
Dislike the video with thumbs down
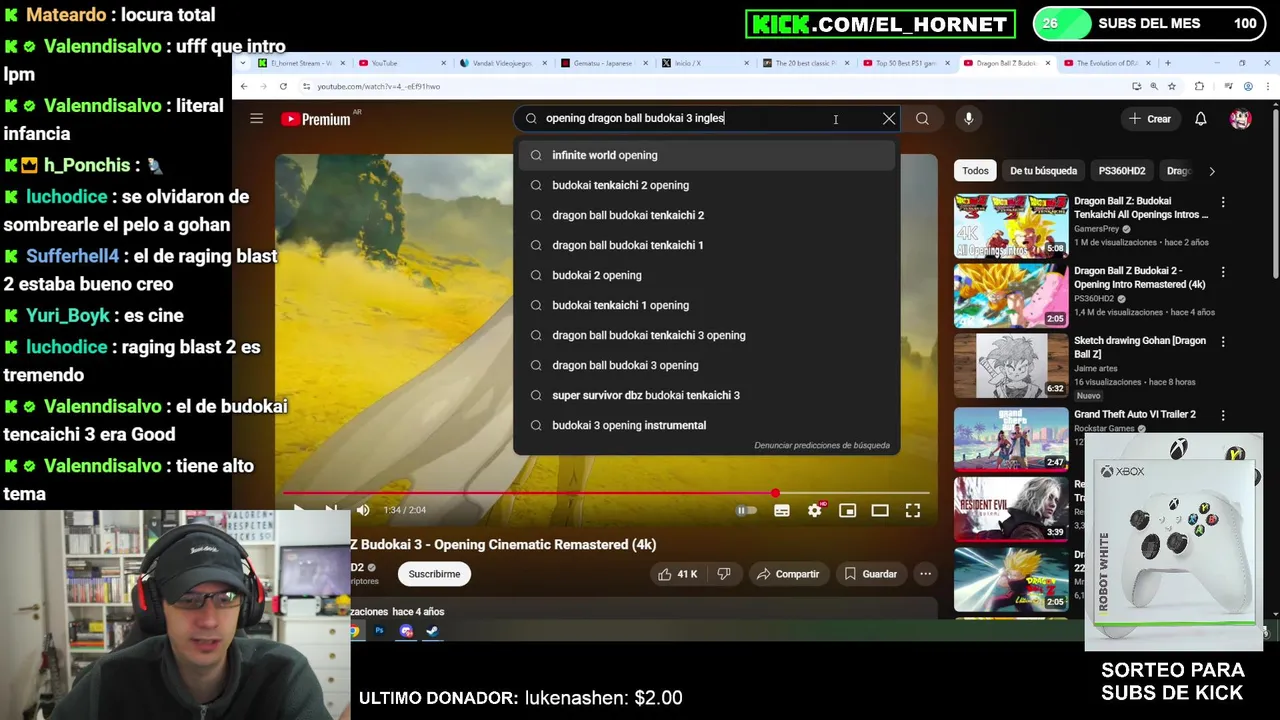click(724, 574)
